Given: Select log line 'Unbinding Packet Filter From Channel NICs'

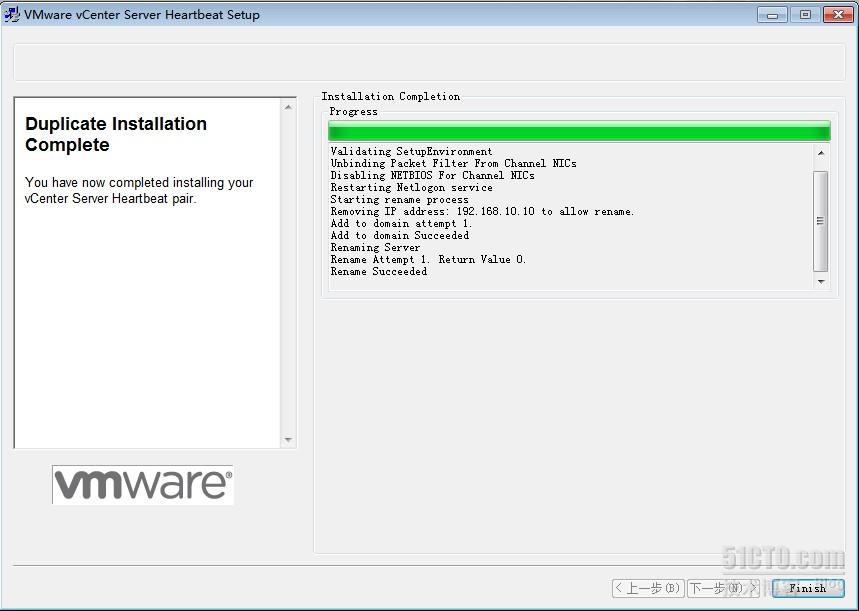Looking at the screenshot, I should (x=454, y=163).
